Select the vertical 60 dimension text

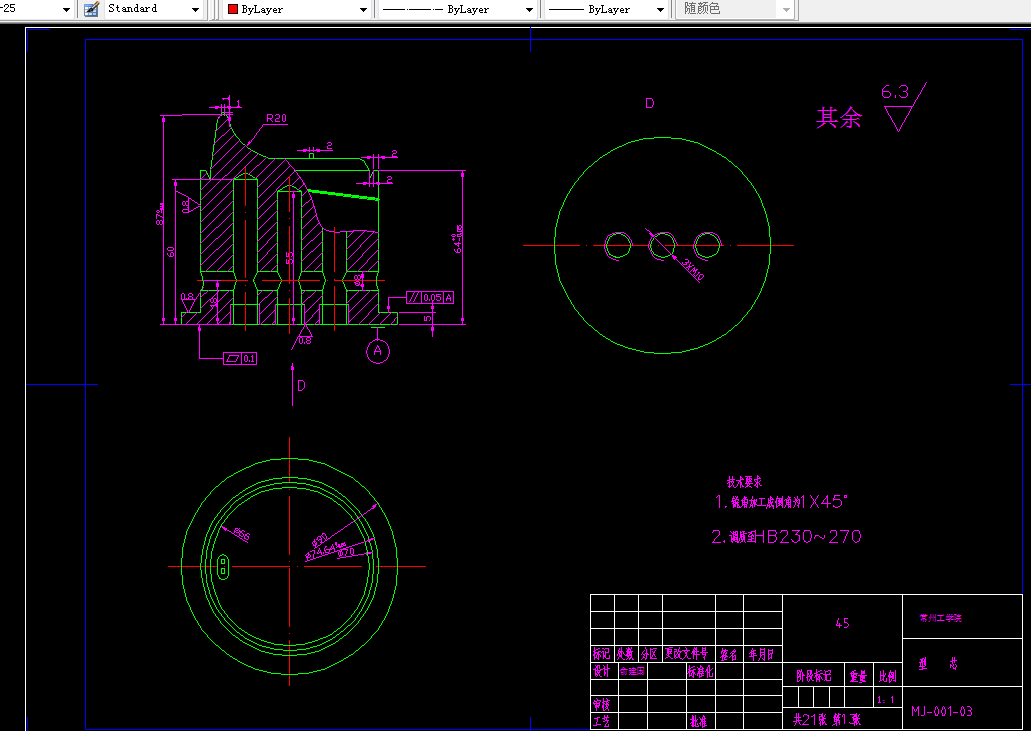tap(171, 252)
